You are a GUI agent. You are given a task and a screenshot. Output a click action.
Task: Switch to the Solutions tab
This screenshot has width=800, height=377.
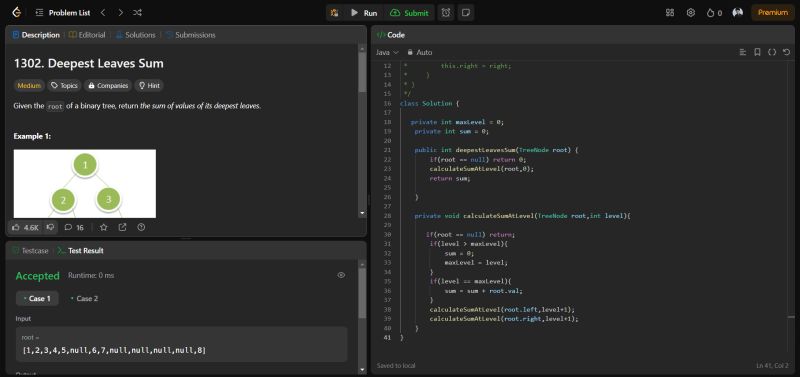(x=136, y=35)
